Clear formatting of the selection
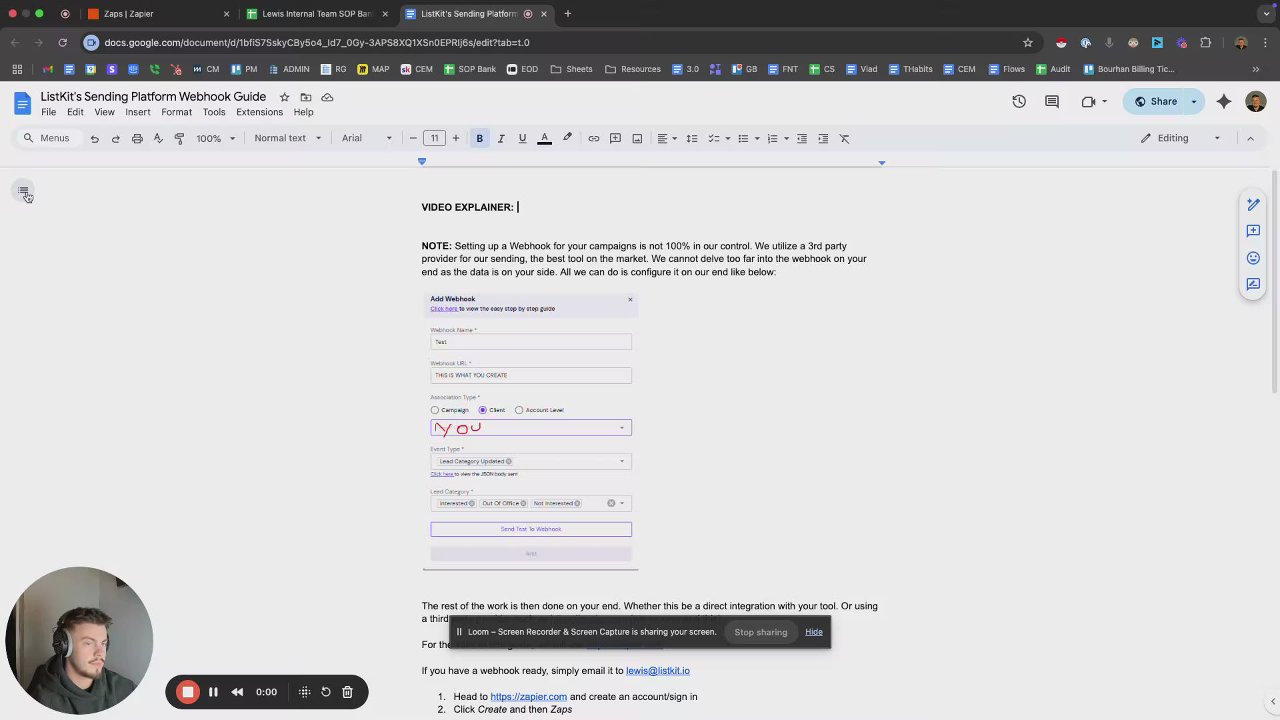The width and height of the screenshot is (1280, 720). pyautogui.click(x=845, y=138)
